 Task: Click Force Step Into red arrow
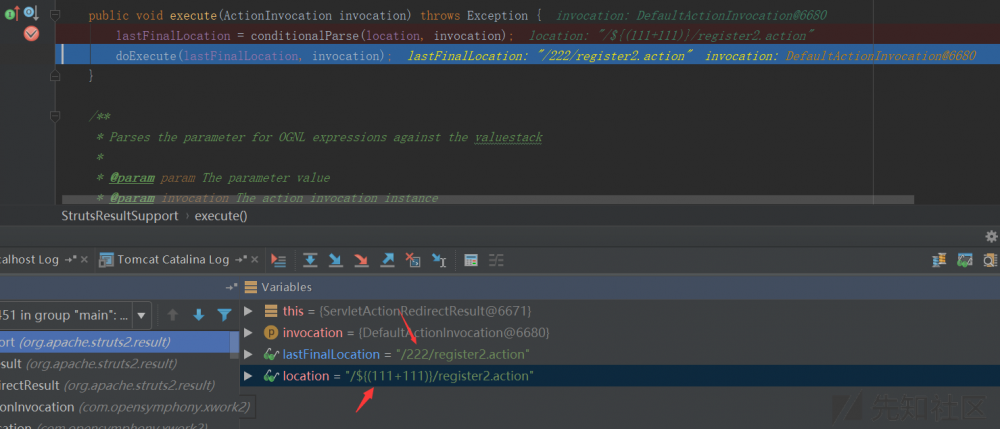click(362, 260)
